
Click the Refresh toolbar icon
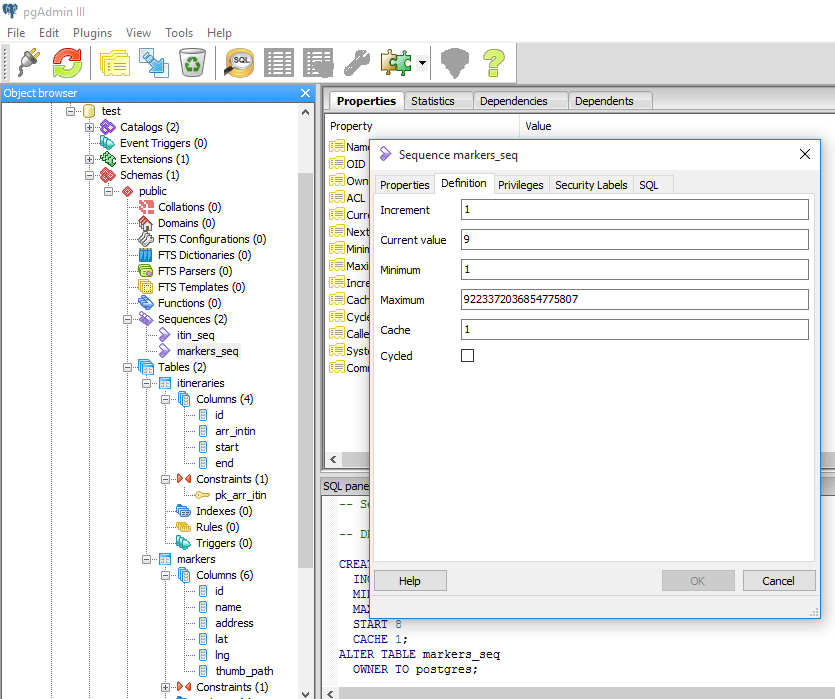click(67, 62)
